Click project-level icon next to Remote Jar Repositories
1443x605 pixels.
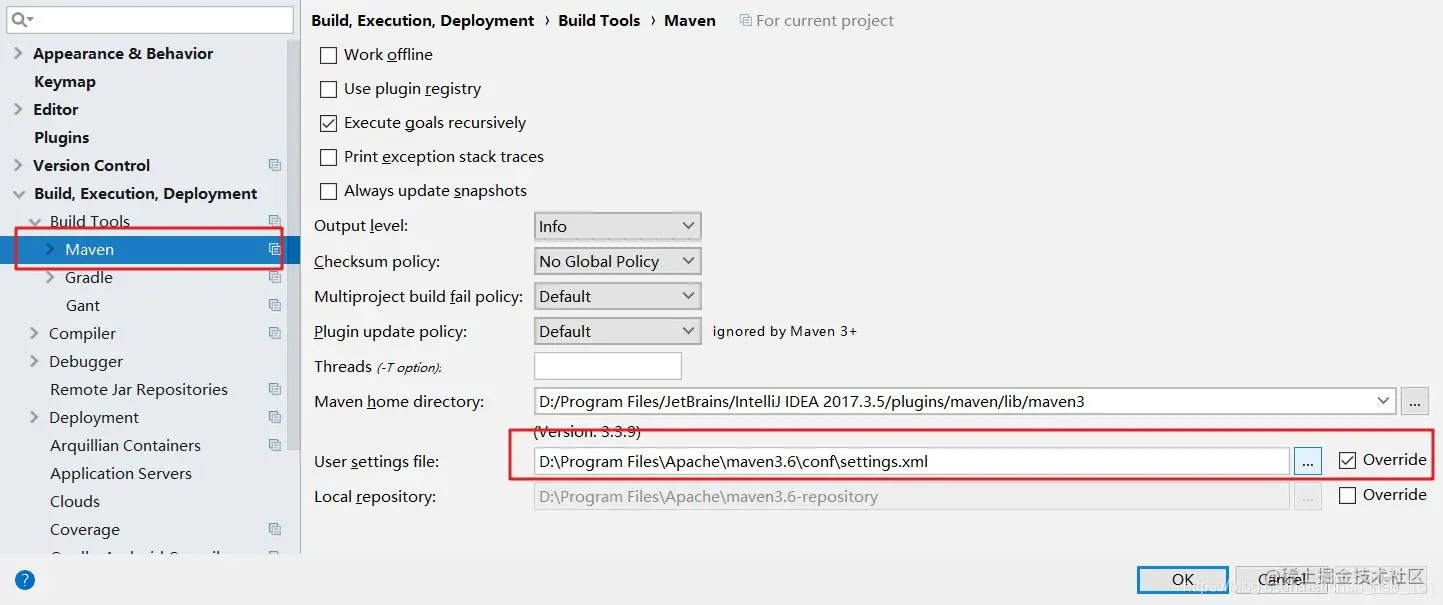coord(275,389)
